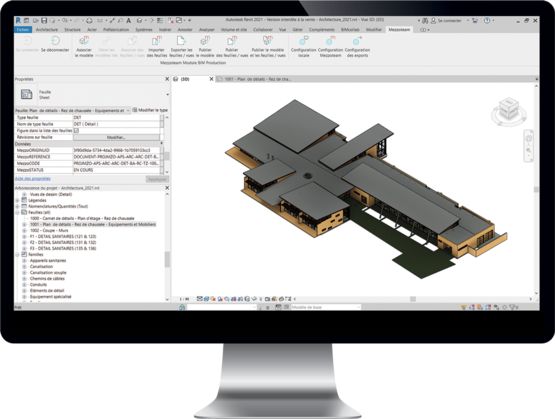Viewport: 555px width, 419px height.
Task: Select F3 - DETAIL SANITAIRES (135 & 136)
Action: [x=63, y=248]
